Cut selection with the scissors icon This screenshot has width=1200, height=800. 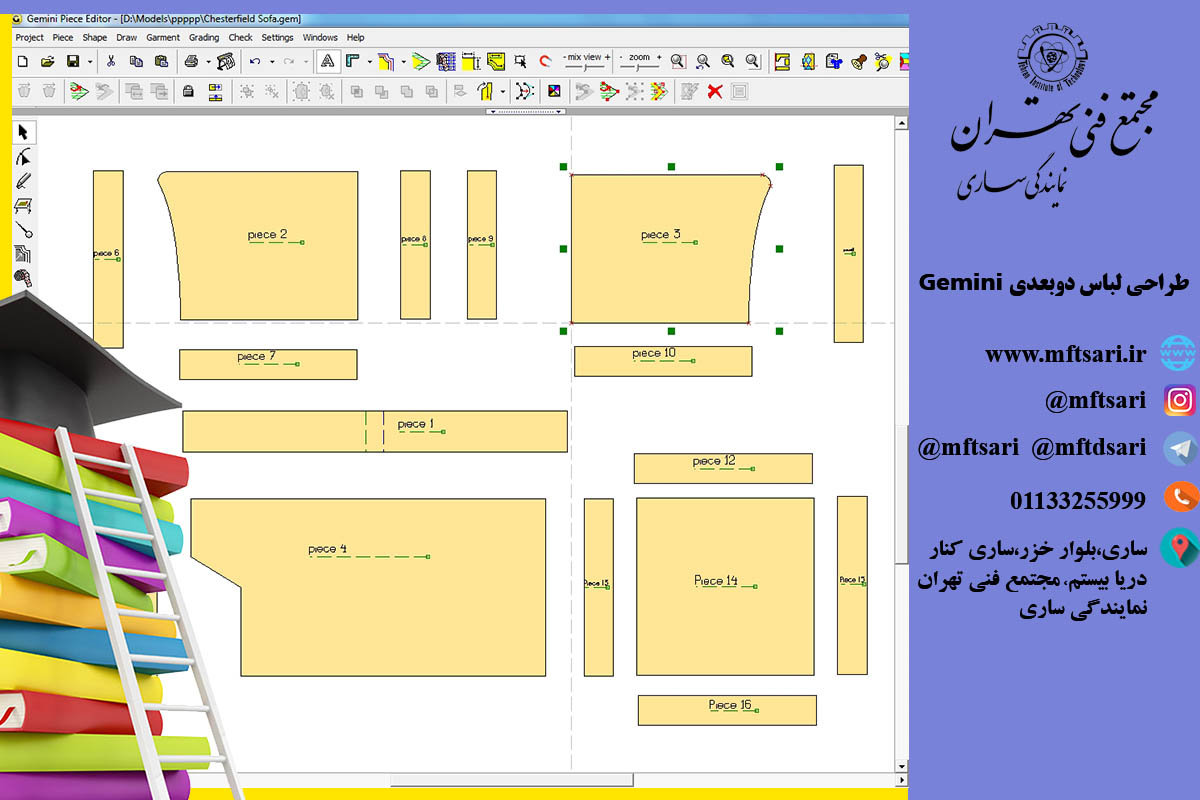pyautogui.click(x=111, y=61)
